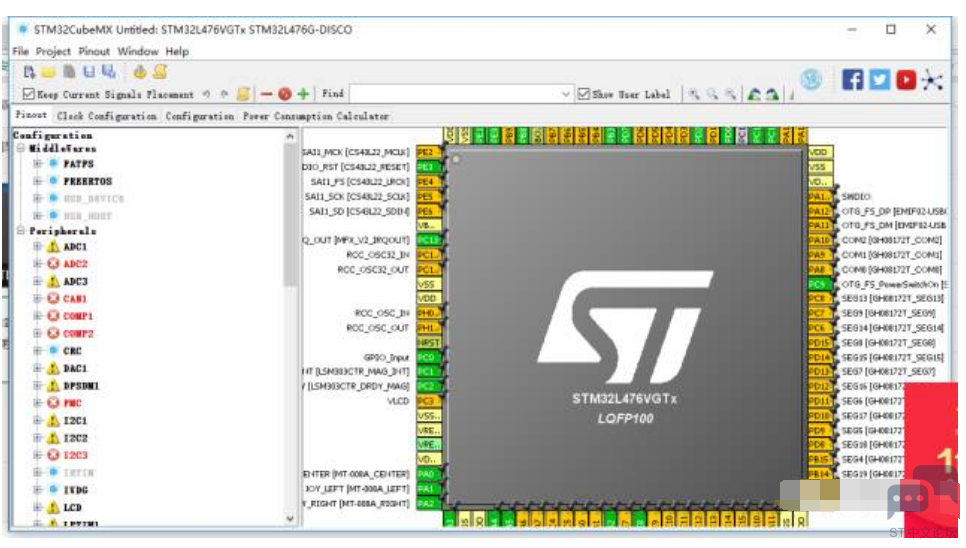Screen dimensions: 966x548
Task: Click the STM32L476VGTx chip name
Action: (624, 399)
